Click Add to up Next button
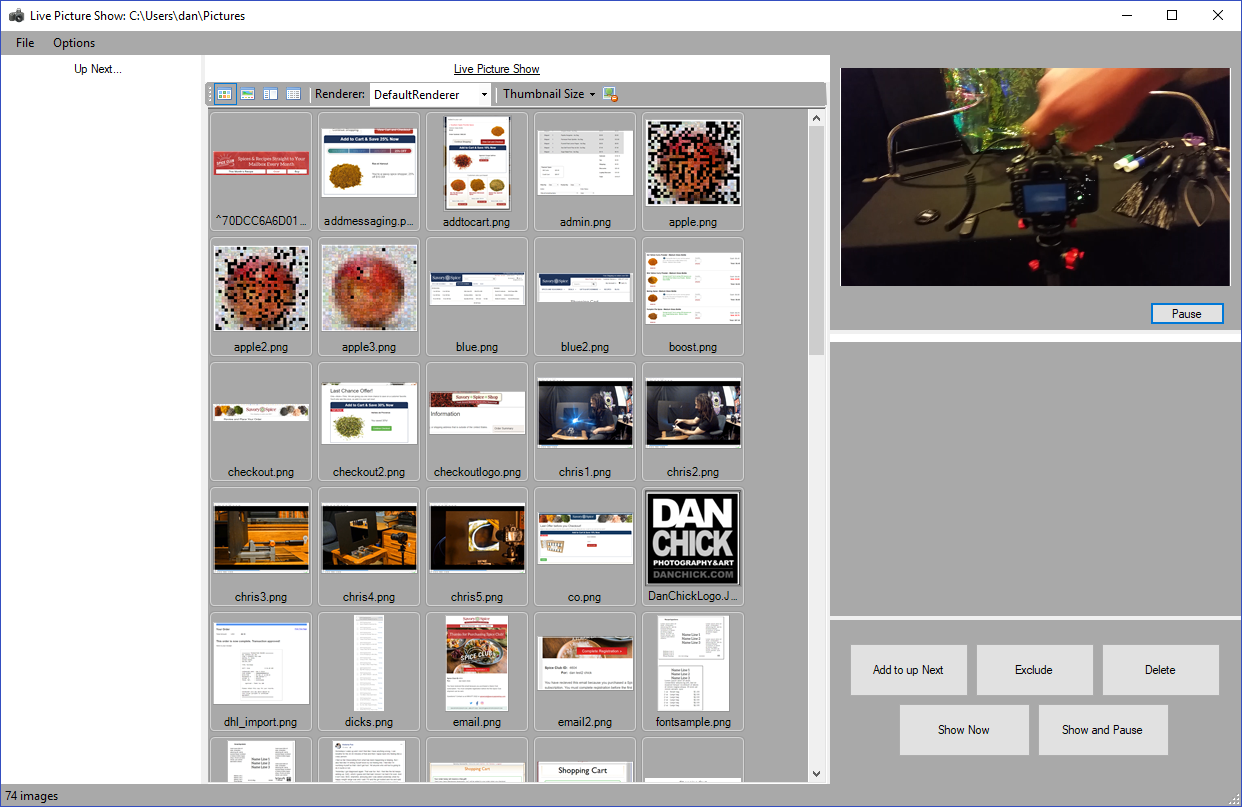The image size is (1242, 807). click(x=908, y=670)
